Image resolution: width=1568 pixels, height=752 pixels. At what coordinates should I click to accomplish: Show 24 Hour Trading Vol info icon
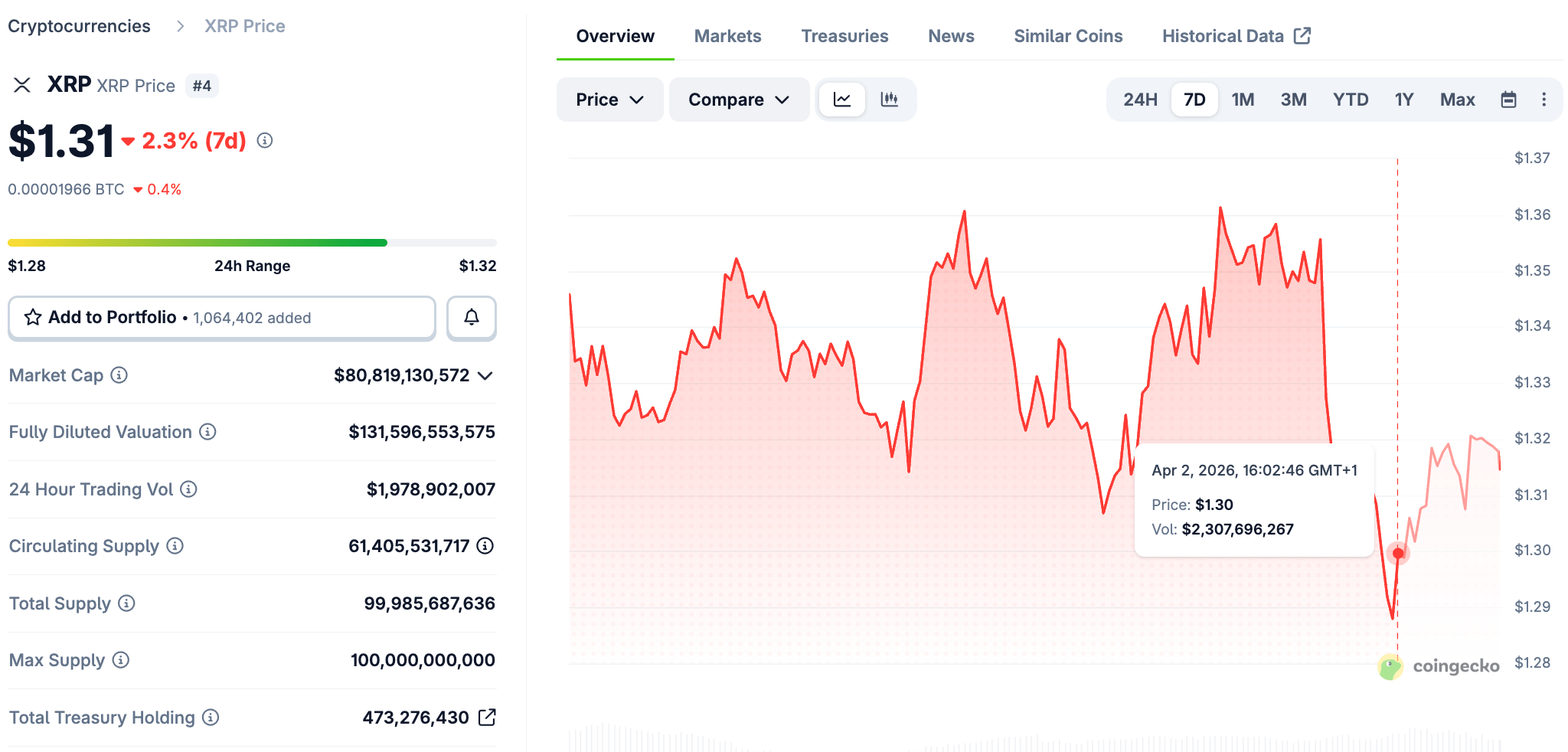(x=189, y=489)
